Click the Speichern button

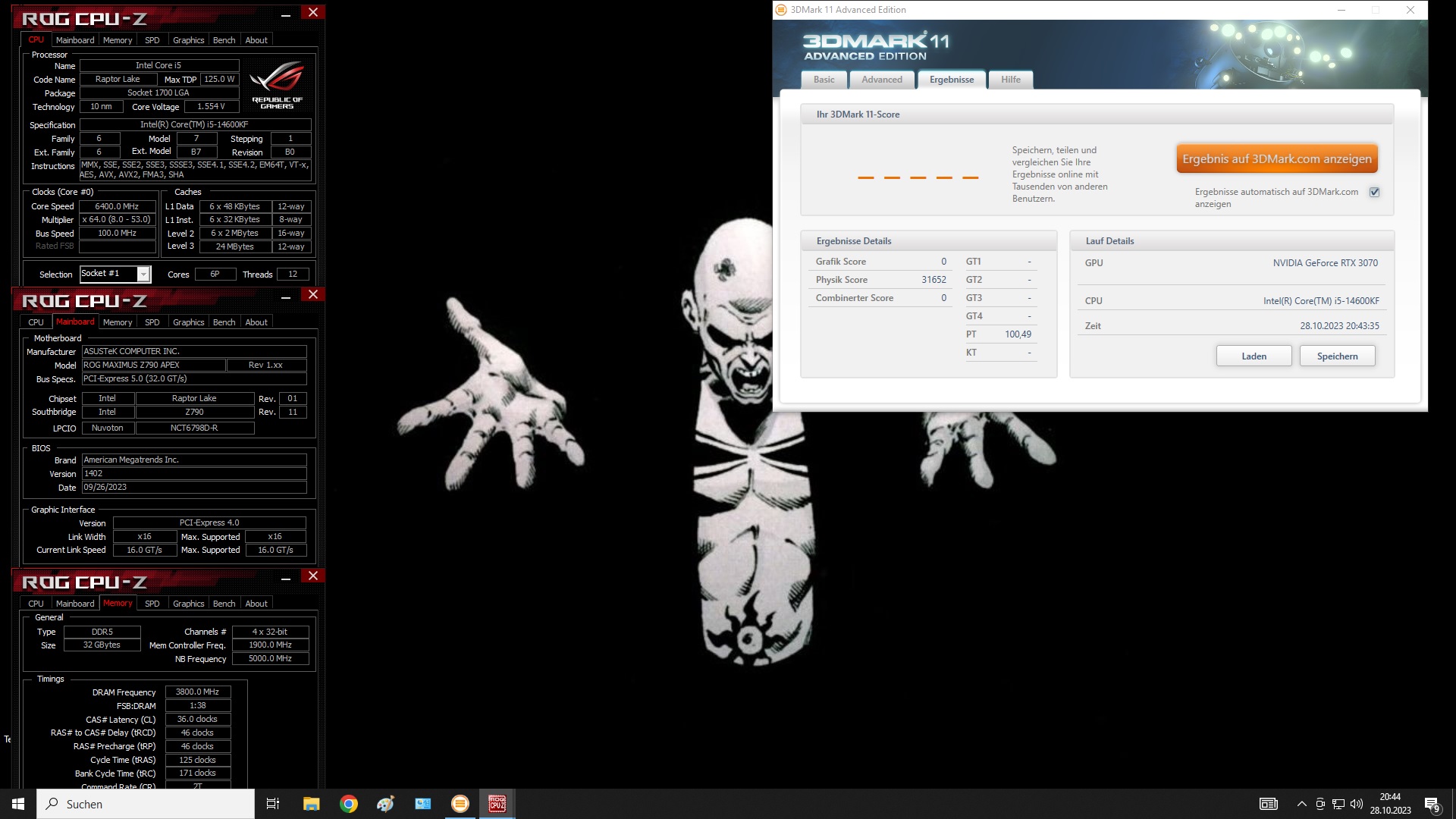click(1338, 356)
